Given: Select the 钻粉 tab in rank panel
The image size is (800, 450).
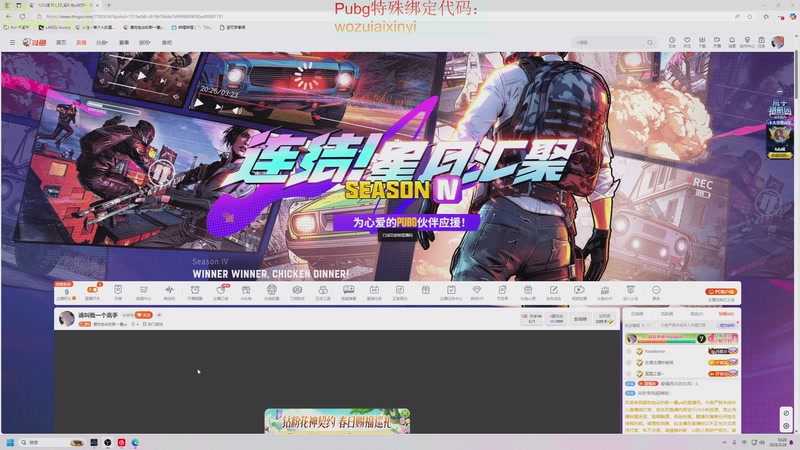Looking at the screenshot, I should (x=726, y=314).
